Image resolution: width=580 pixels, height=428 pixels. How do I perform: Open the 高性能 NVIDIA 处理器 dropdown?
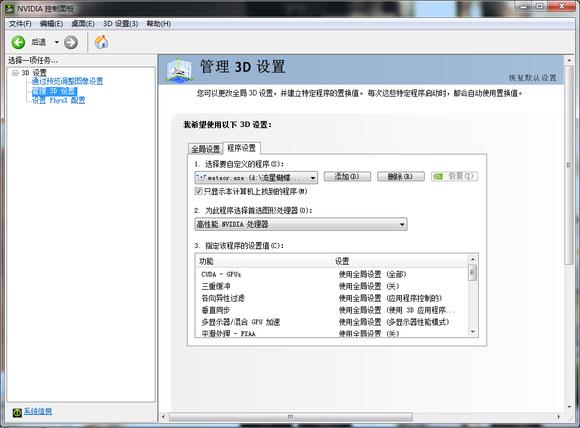point(301,224)
